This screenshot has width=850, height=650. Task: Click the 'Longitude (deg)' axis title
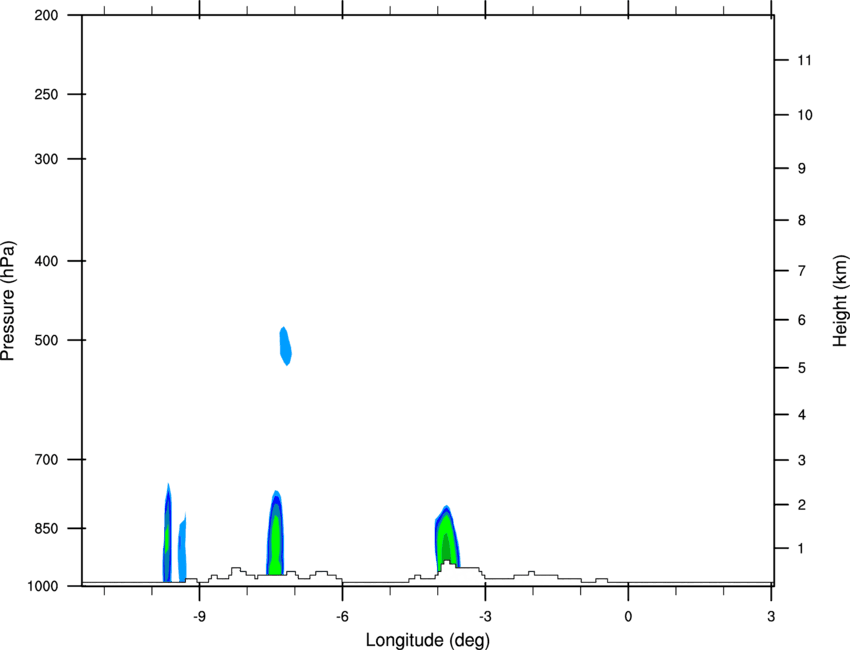[x=428, y=640]
